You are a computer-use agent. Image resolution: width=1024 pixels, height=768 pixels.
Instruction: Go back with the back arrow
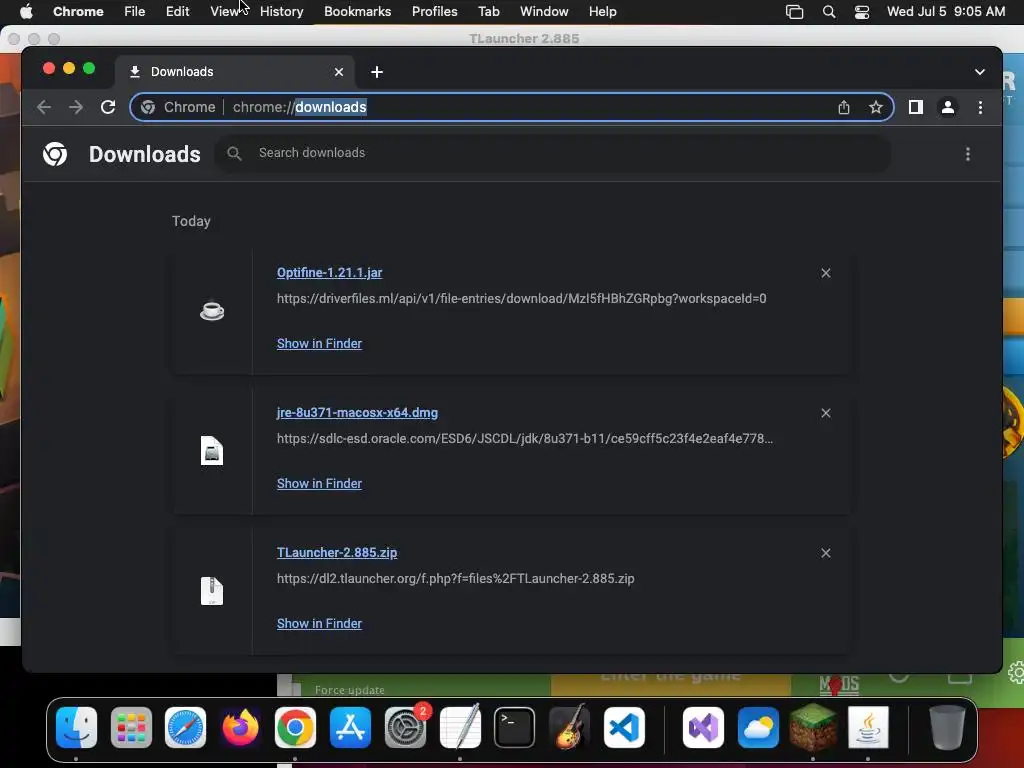[44, 107]
